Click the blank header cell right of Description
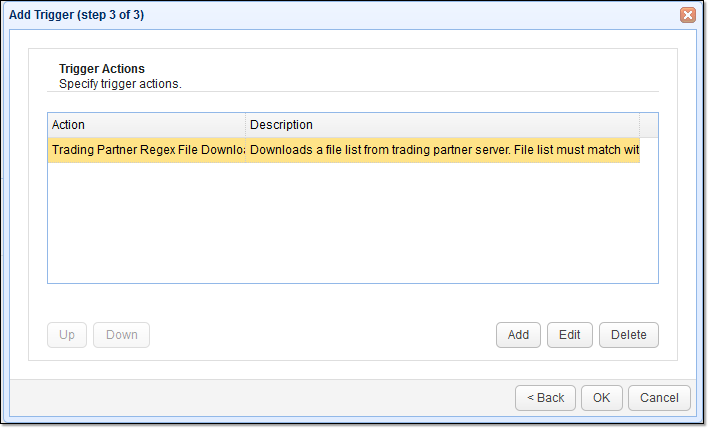This screenshot has height=428, width=708. 648,125
